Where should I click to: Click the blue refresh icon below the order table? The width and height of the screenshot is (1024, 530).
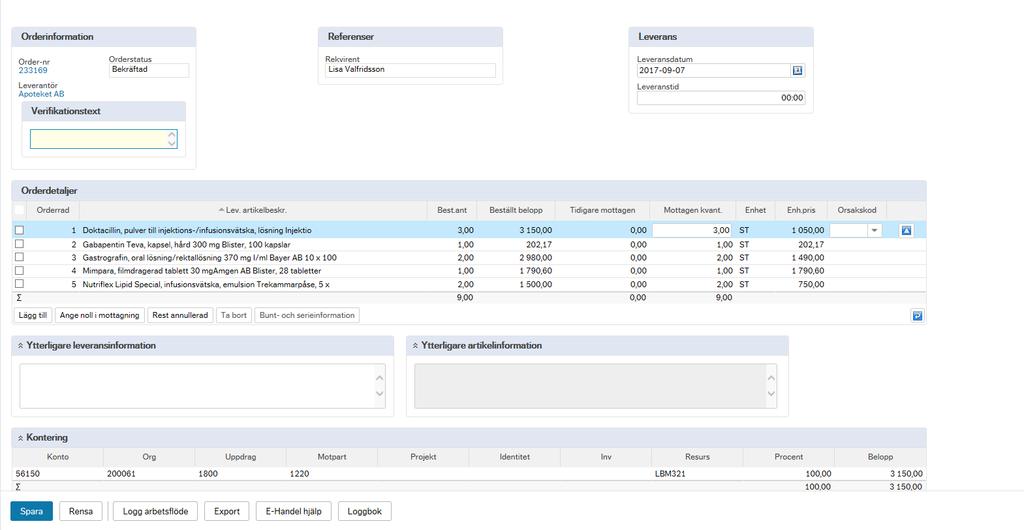[917, 316]
